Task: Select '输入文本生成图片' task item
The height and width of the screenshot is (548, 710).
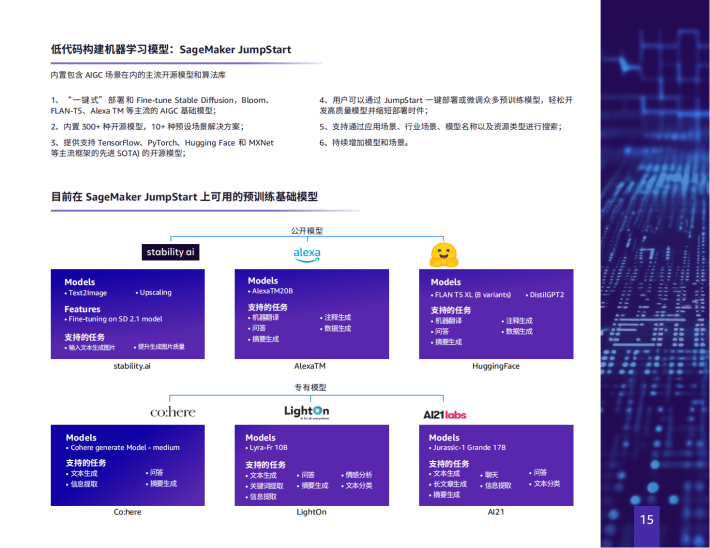Action: 90,347
